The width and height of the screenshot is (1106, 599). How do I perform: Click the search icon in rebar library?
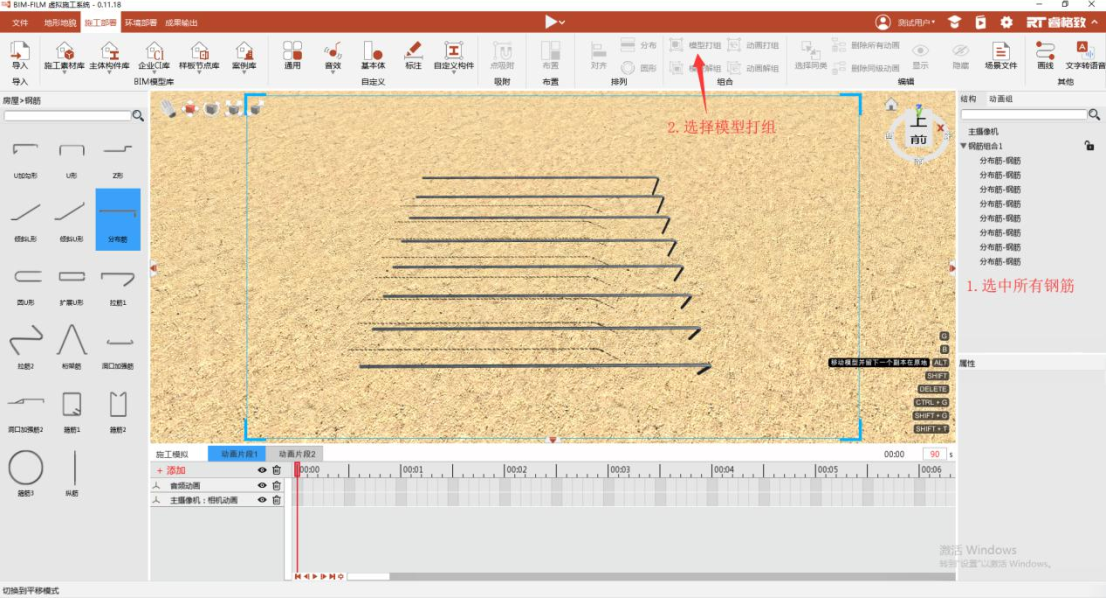(138, 116)
